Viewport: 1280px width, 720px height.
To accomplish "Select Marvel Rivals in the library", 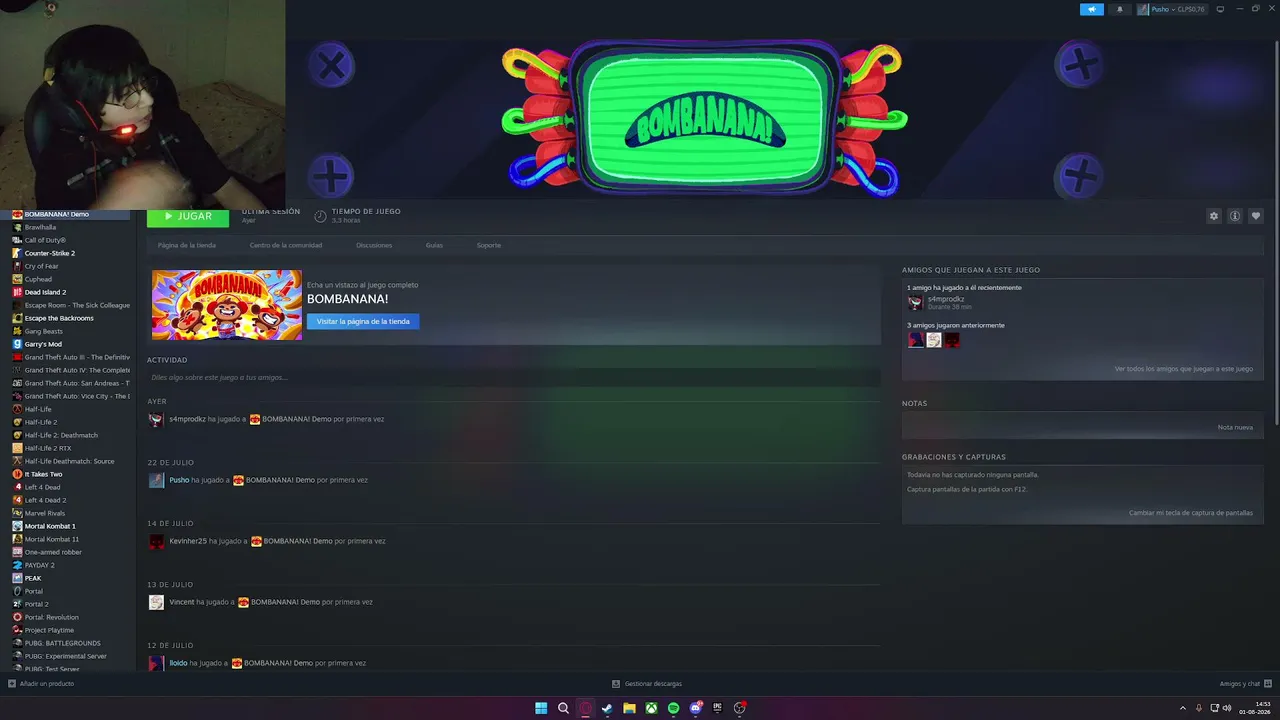I will [66, 513].
